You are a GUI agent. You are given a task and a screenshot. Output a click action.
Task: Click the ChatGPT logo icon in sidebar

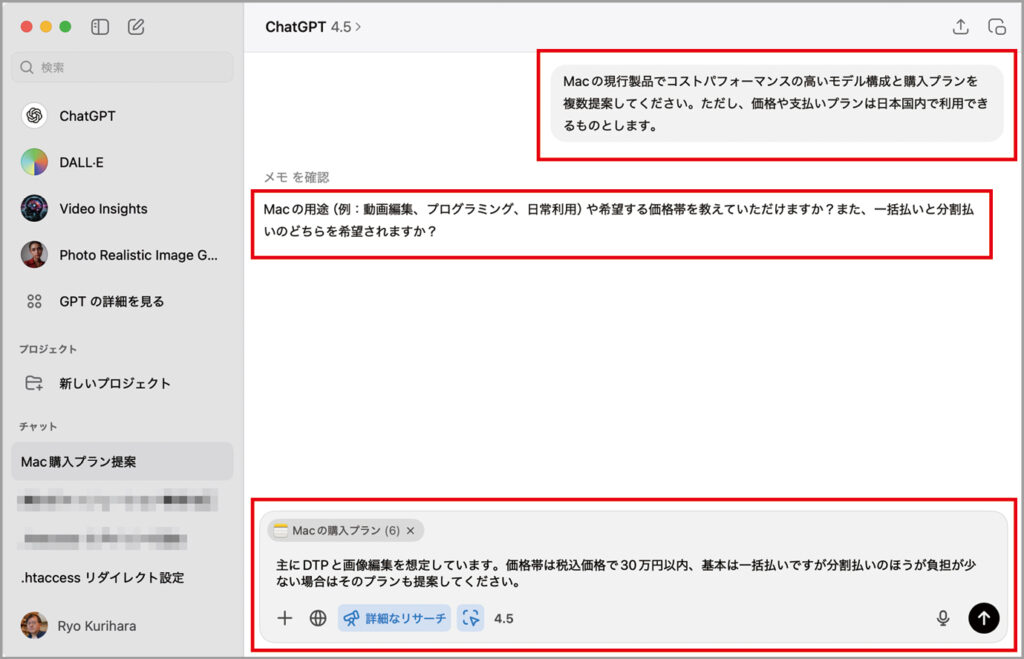pos(34,116)
